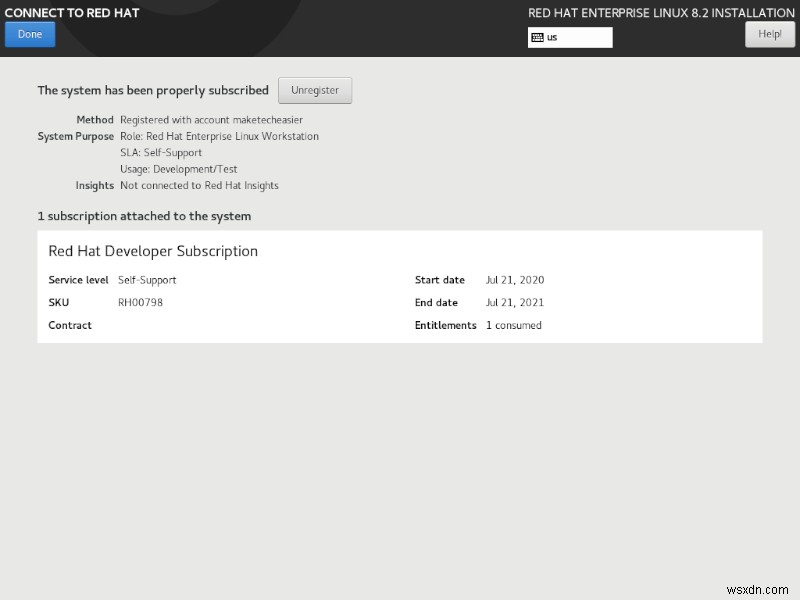Image resolution: width=800 pixels, height=600 pixels.
Task: Click the keyboard layout icon
Action: coord(539,37)
